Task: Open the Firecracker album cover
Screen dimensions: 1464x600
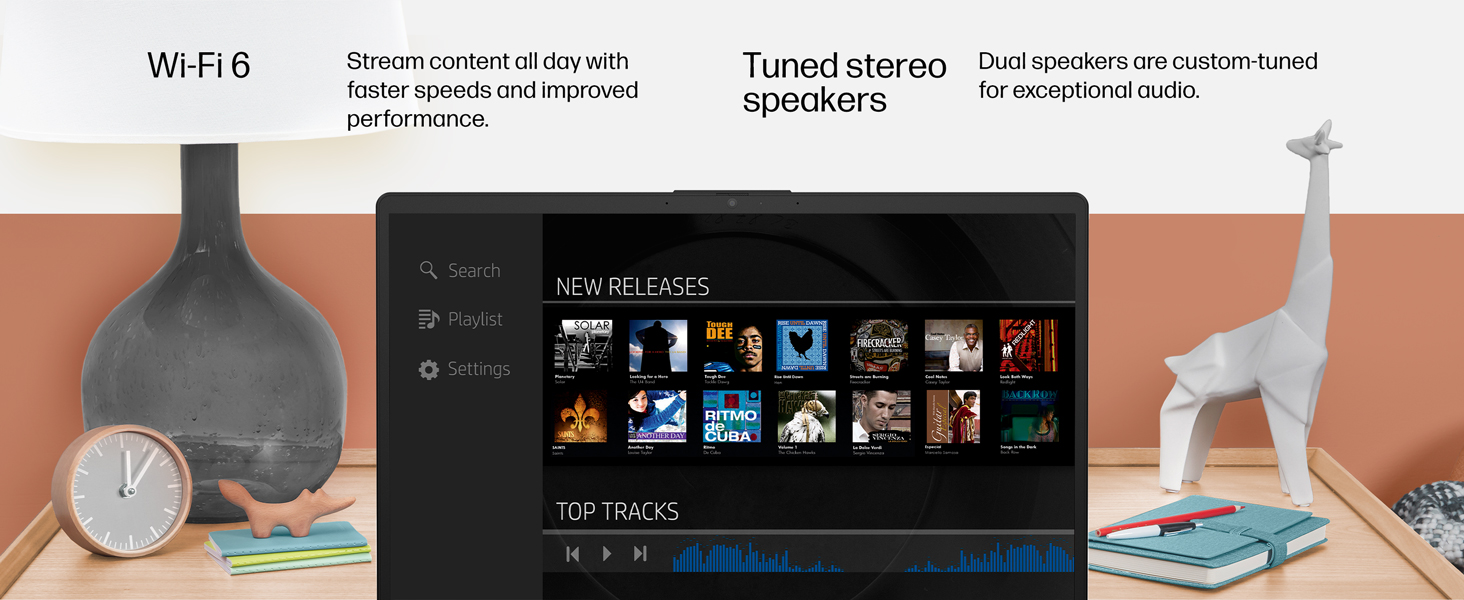Action: [879, 346]
